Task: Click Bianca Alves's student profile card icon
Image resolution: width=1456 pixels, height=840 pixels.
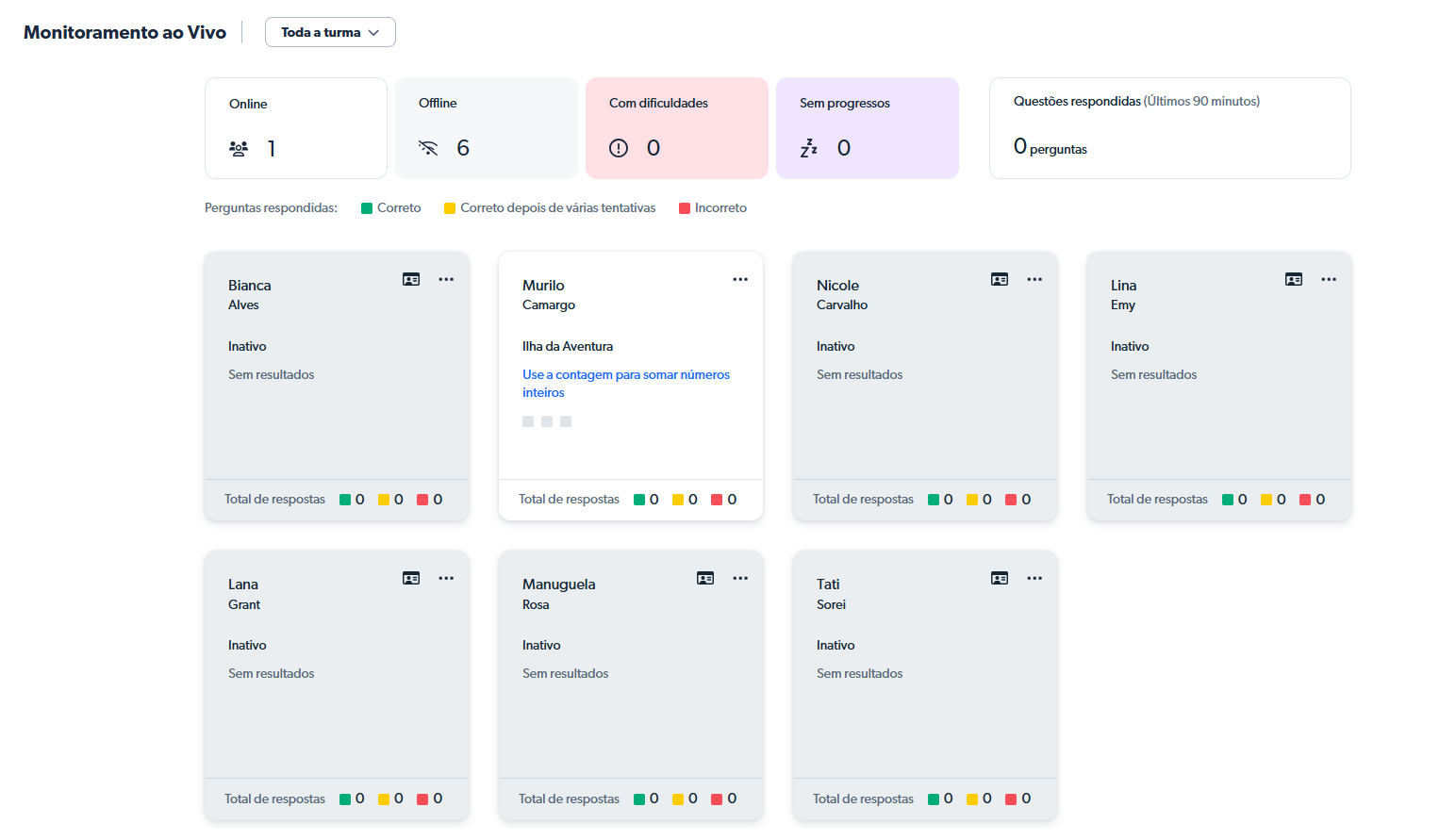Action: point(411,279)
